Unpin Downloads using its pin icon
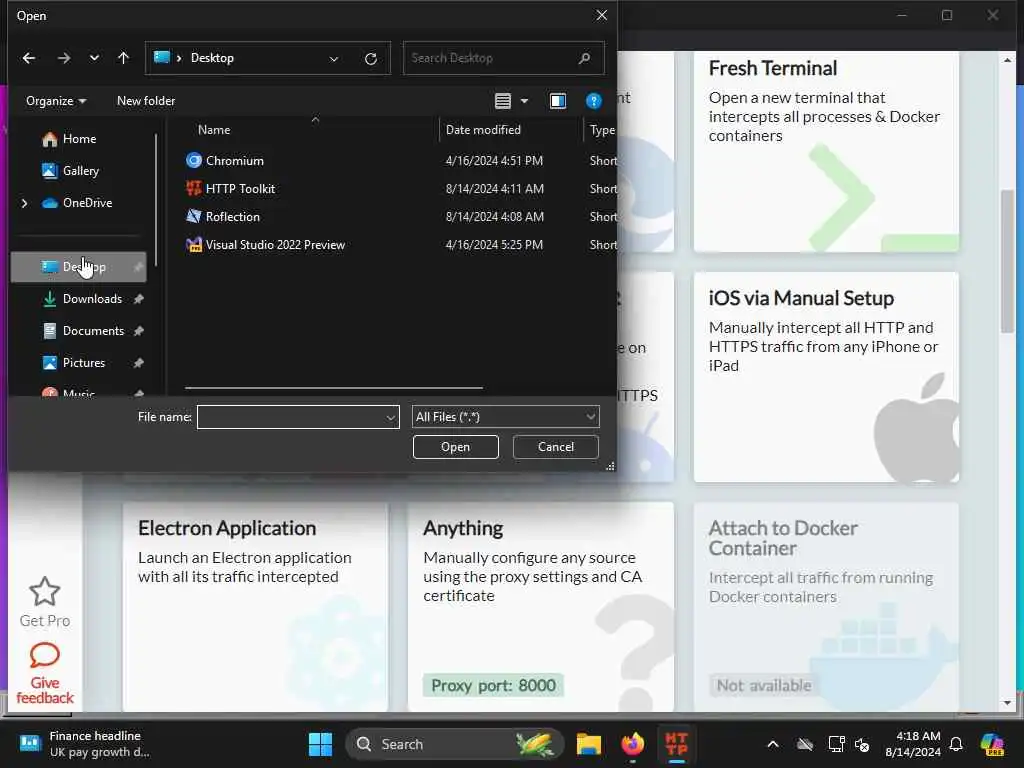This screenshot has height=768, width=1024. tap(138, 299)
